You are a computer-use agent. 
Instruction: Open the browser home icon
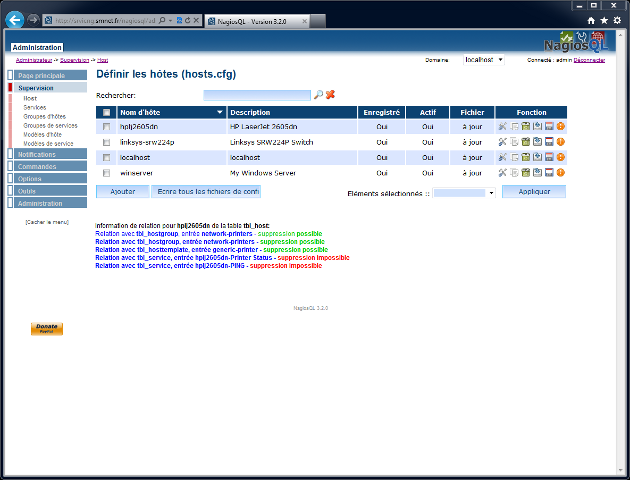[591, 20]
